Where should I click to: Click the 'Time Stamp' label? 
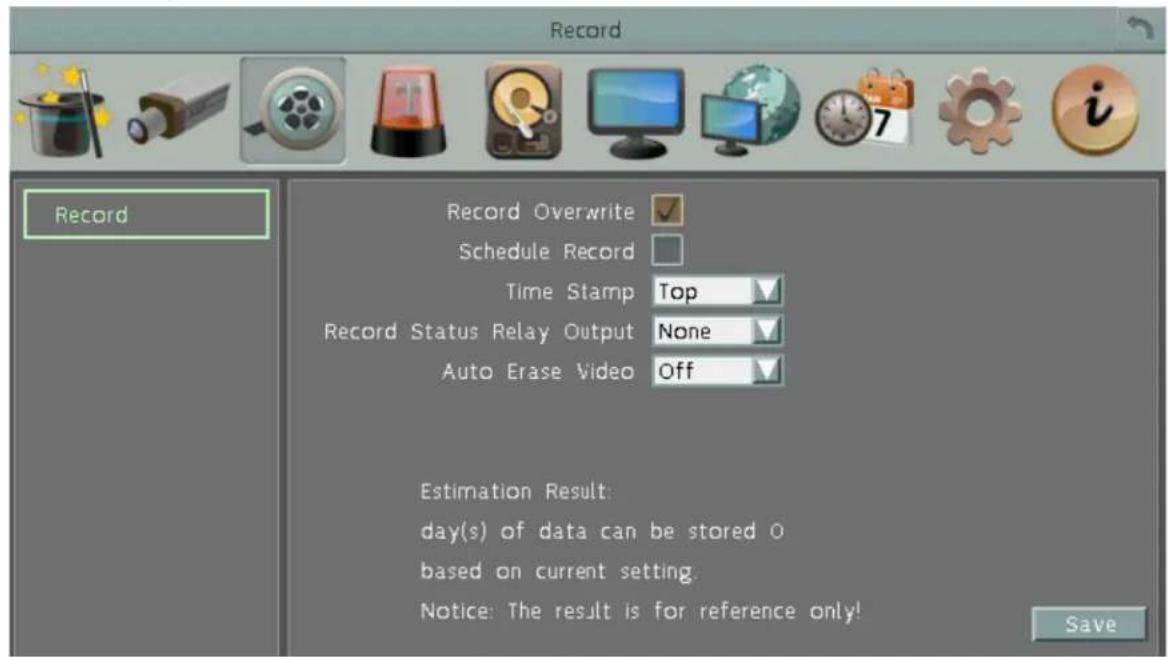tap(570, 291)
